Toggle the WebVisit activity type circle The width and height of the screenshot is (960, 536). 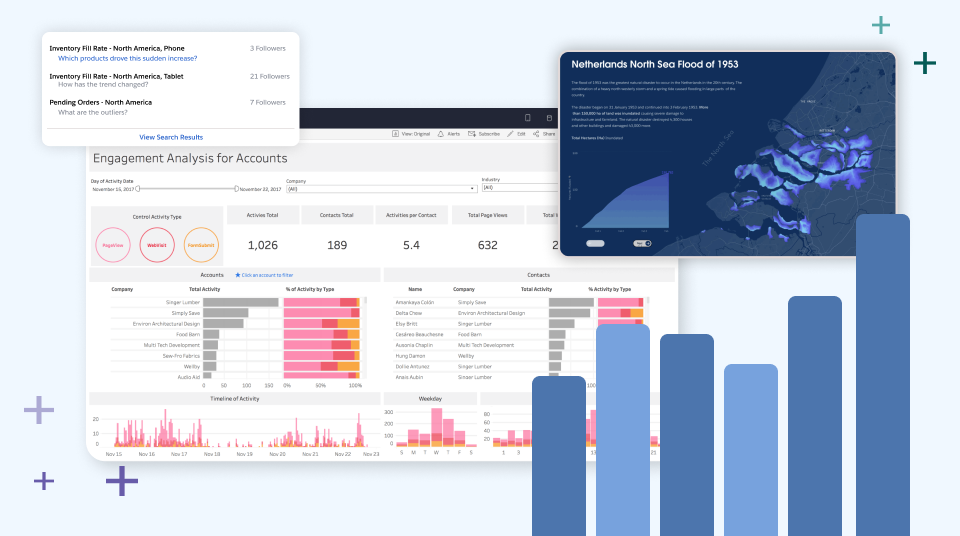click(x=156, y=245)
